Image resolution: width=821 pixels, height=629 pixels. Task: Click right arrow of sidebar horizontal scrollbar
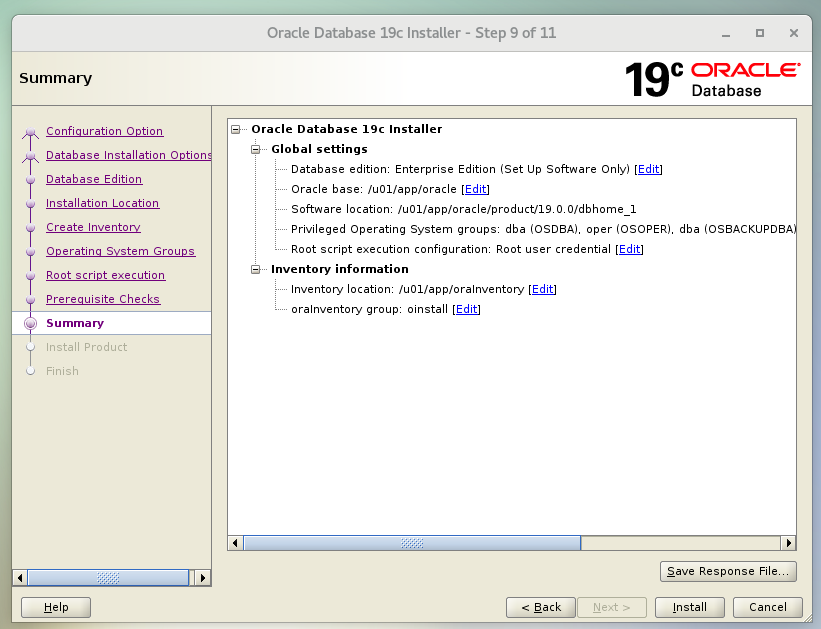[x=203, y=578]
